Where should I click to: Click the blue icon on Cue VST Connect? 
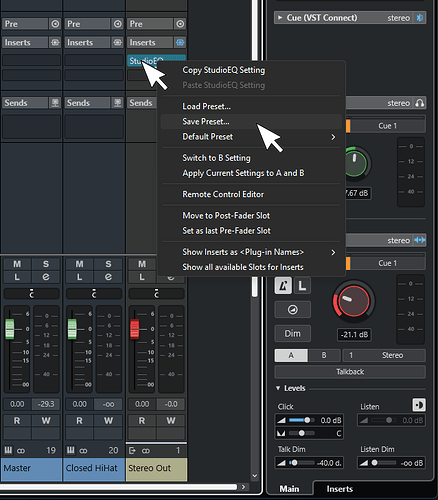(420, 18)
